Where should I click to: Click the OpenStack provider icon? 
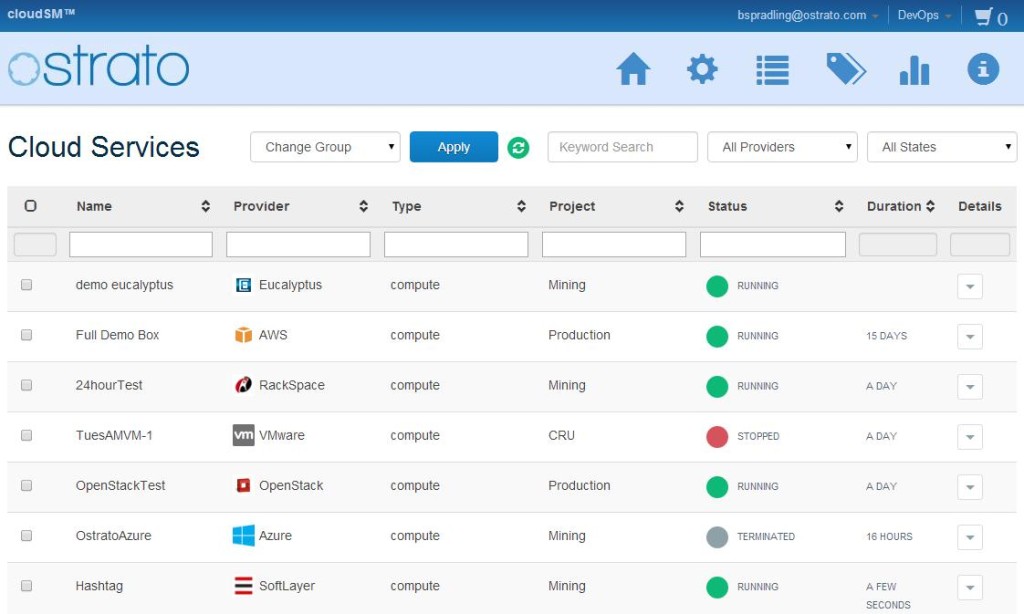click(x=243, y=485)
